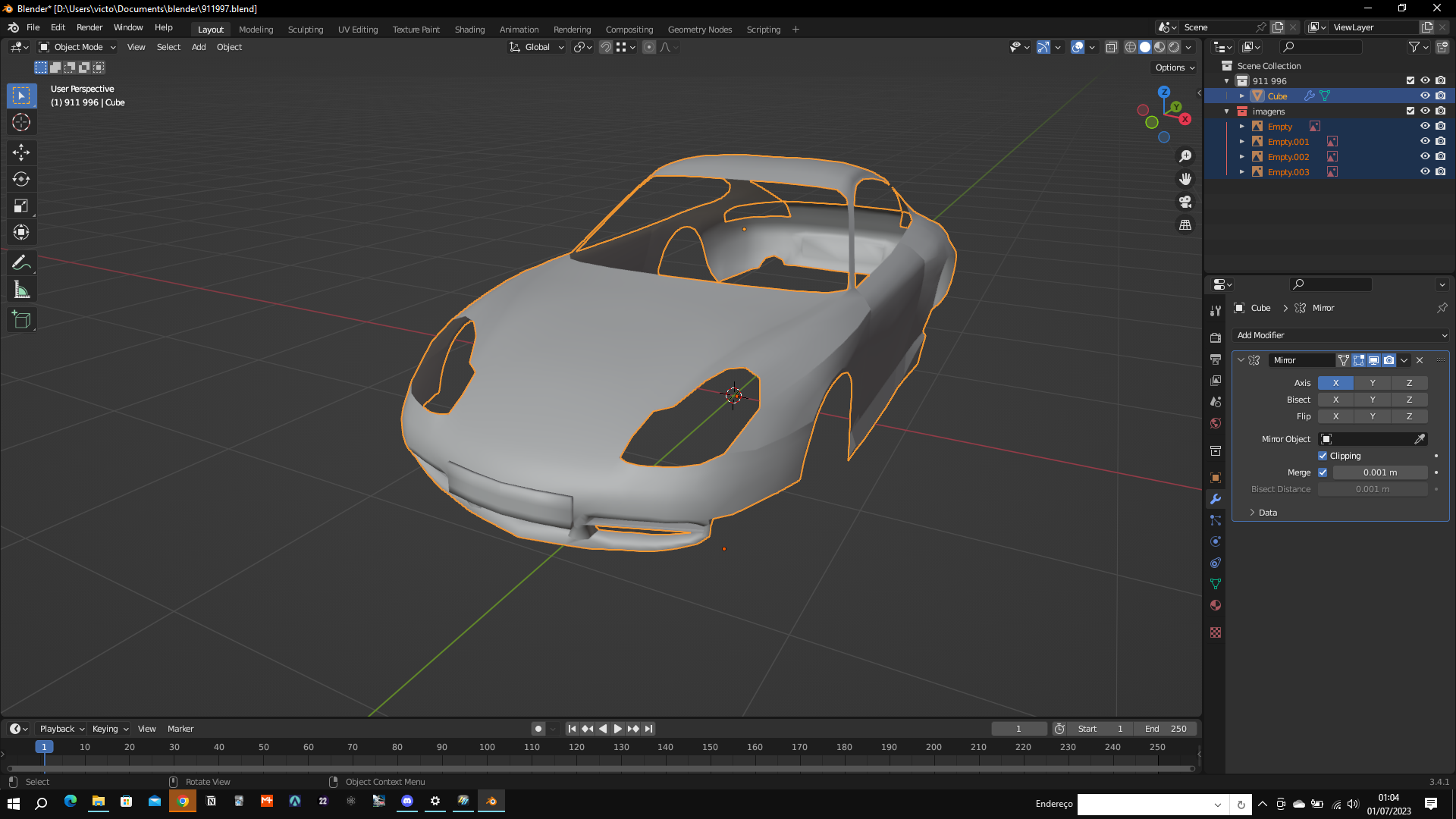Open the Add Modifier dropdown
Screen dimensions: 1456x819
1341,335
